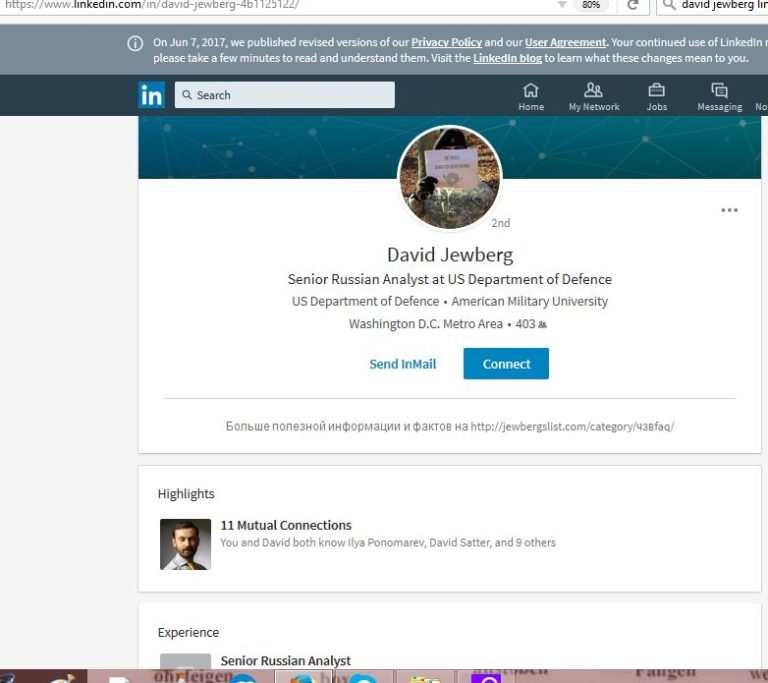The height and width of the screenshot is (683, 768).
Task: Open the Privacy Policy link
Action: pos(445,43)
